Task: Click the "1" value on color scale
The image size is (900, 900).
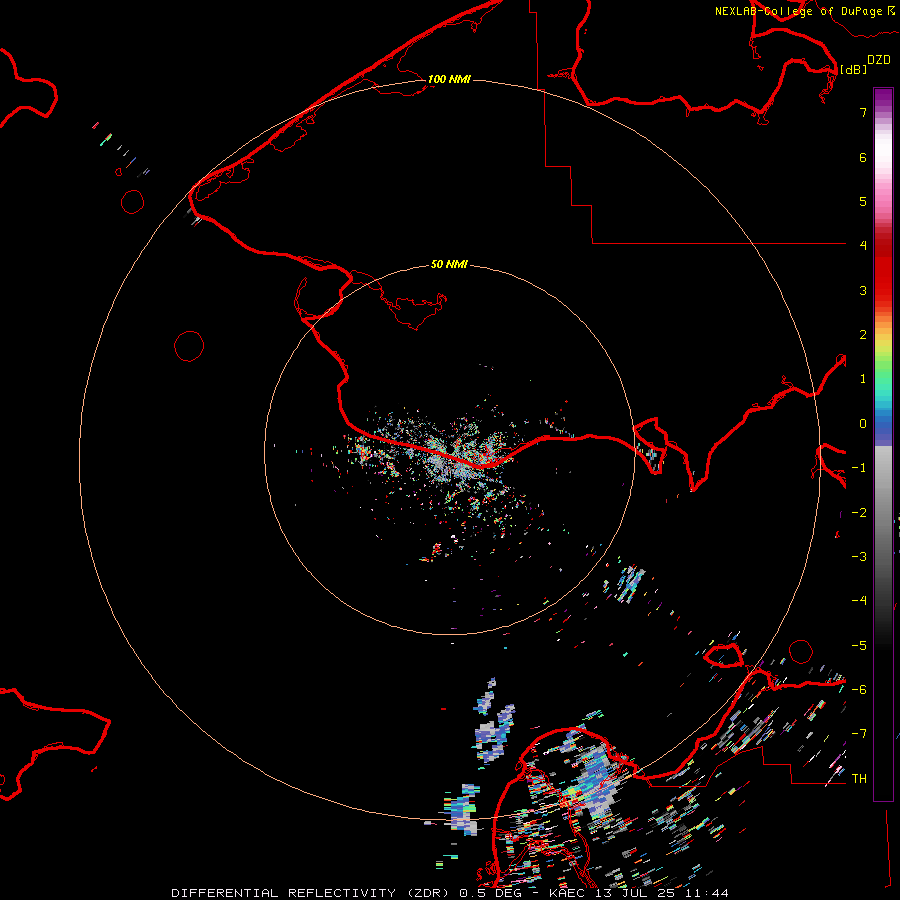Action: 863,379
